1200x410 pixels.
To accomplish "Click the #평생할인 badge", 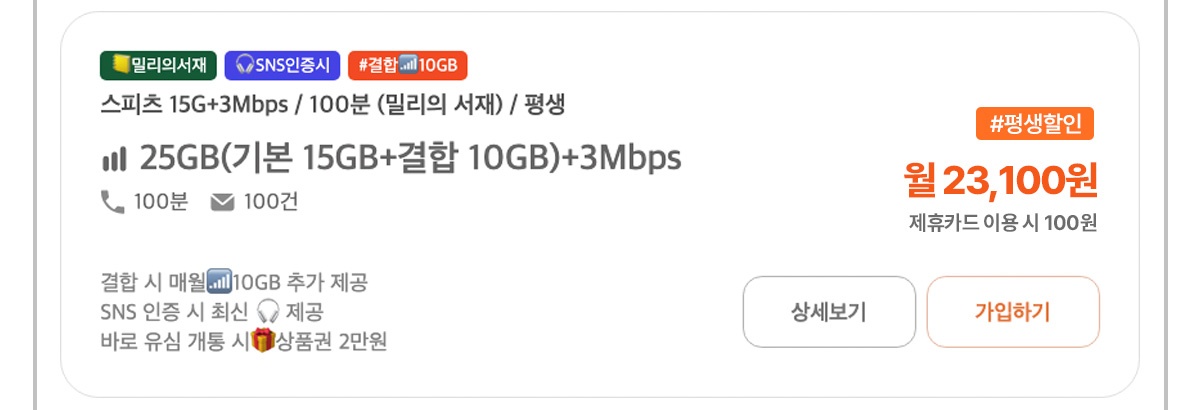I will (1036, 124).
